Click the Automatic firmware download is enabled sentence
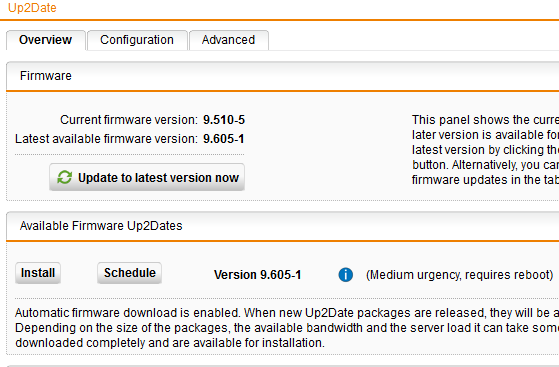 (x=287, y=313)
